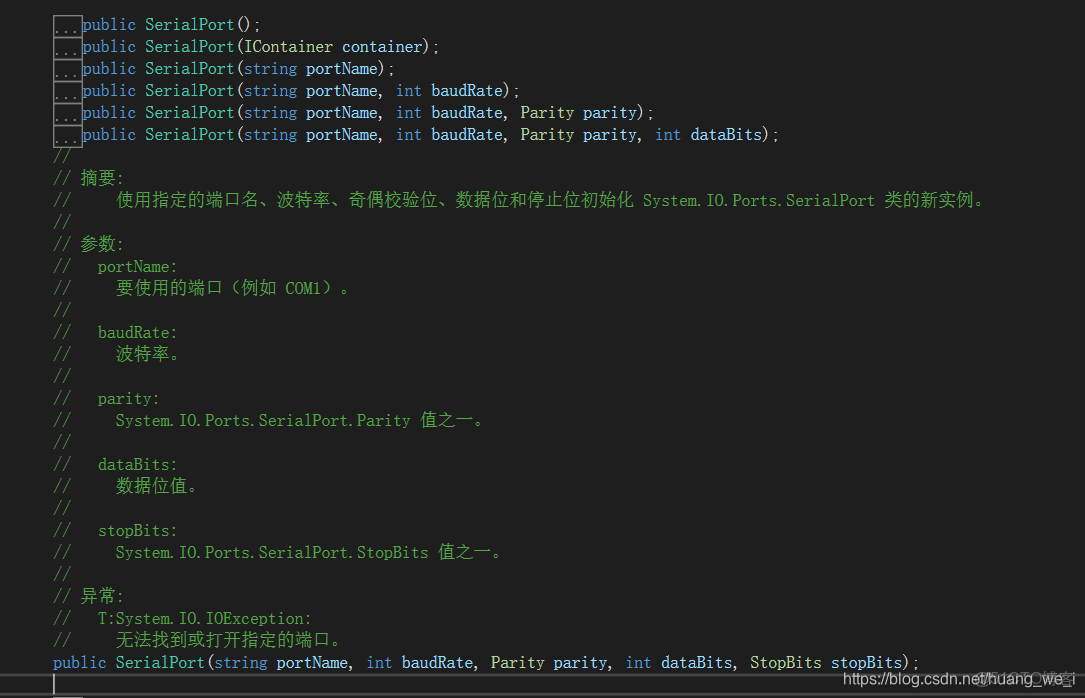Click the System.IO.Ports.SerialPort.StopBits comment reference
This screenshot has width=1085, height=698.
(271, 553)
